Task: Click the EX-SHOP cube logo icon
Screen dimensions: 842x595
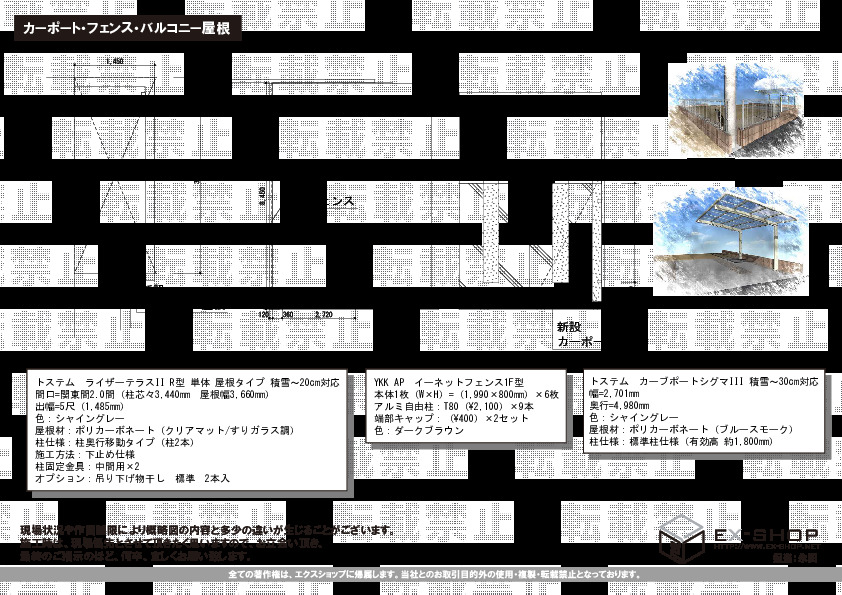Action: pyautogui.click(x=681, y=539)
